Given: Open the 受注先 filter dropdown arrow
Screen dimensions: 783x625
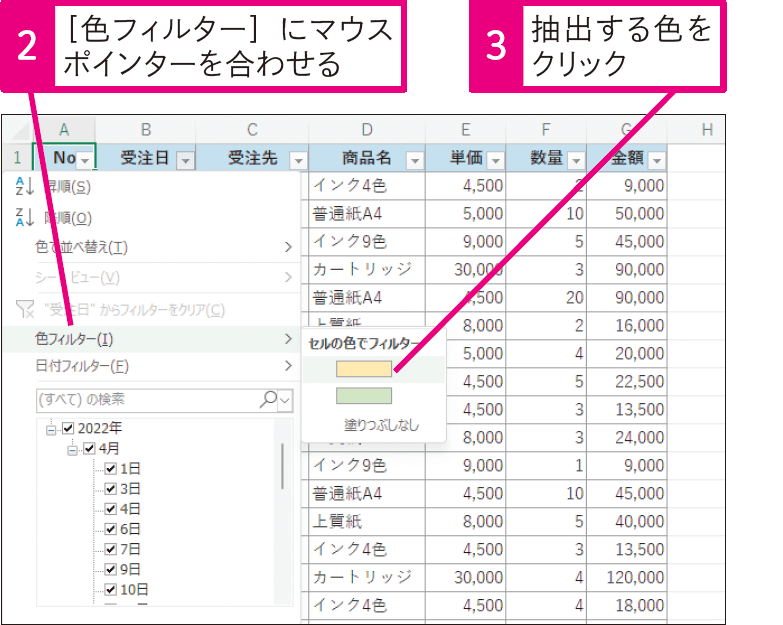Looking at the screenshot, I should coord(299,161).
